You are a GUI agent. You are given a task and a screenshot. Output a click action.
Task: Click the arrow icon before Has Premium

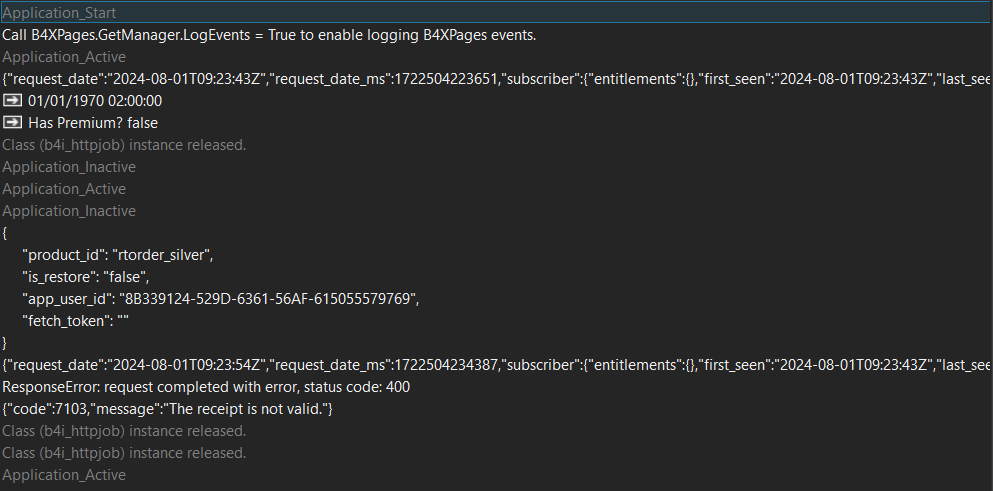(x=13, y=123)
